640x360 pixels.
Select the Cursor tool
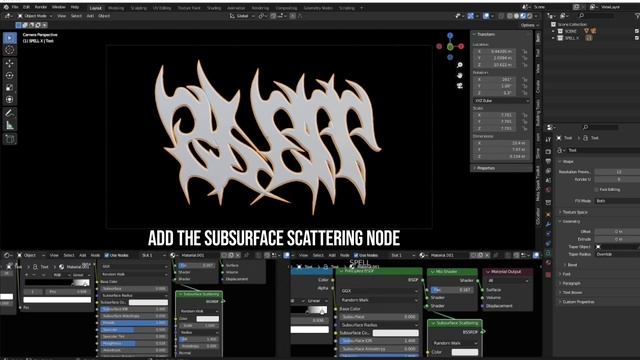10,50
